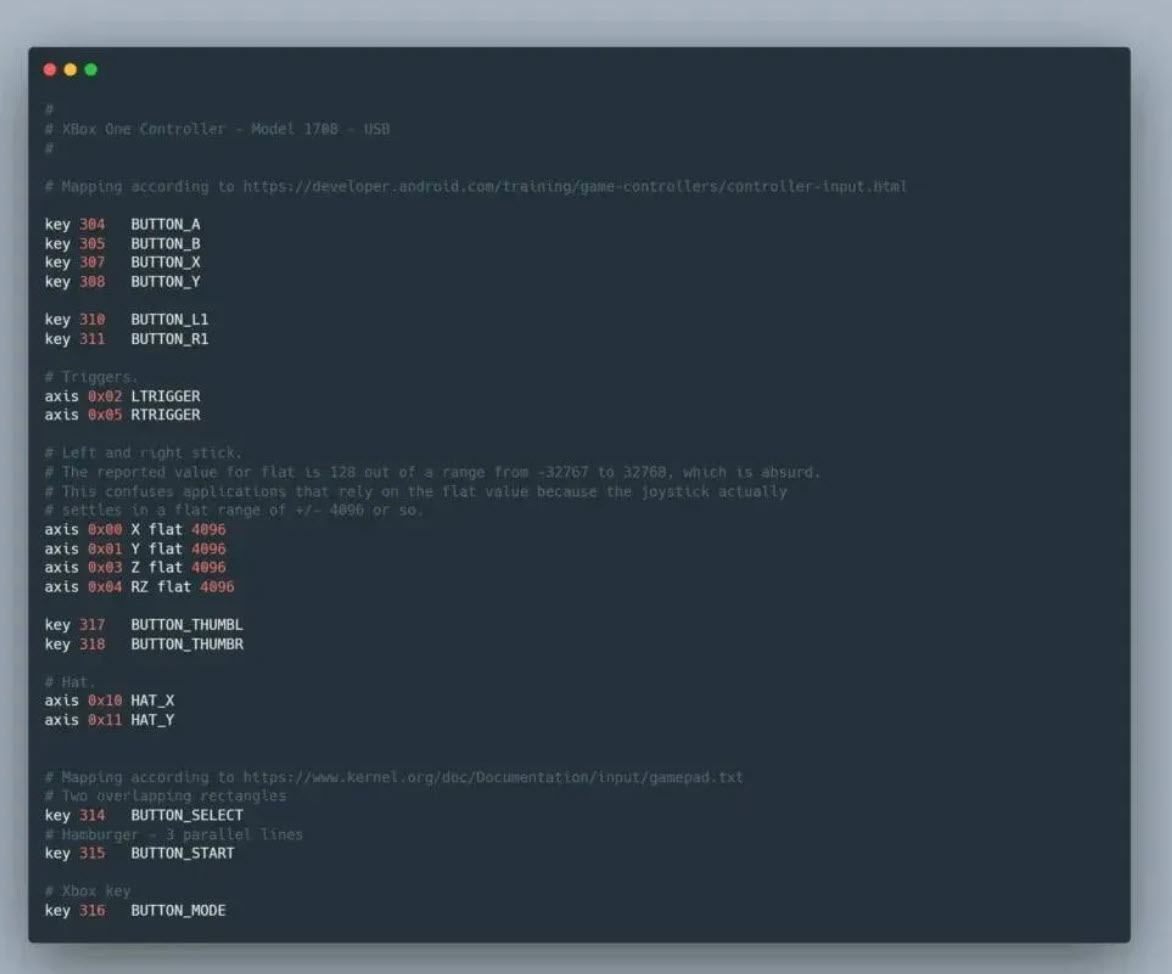Place cursor on BUTTON_R1 text
Viewport: 1172px width, 974px height.
[x=169, y=339]
